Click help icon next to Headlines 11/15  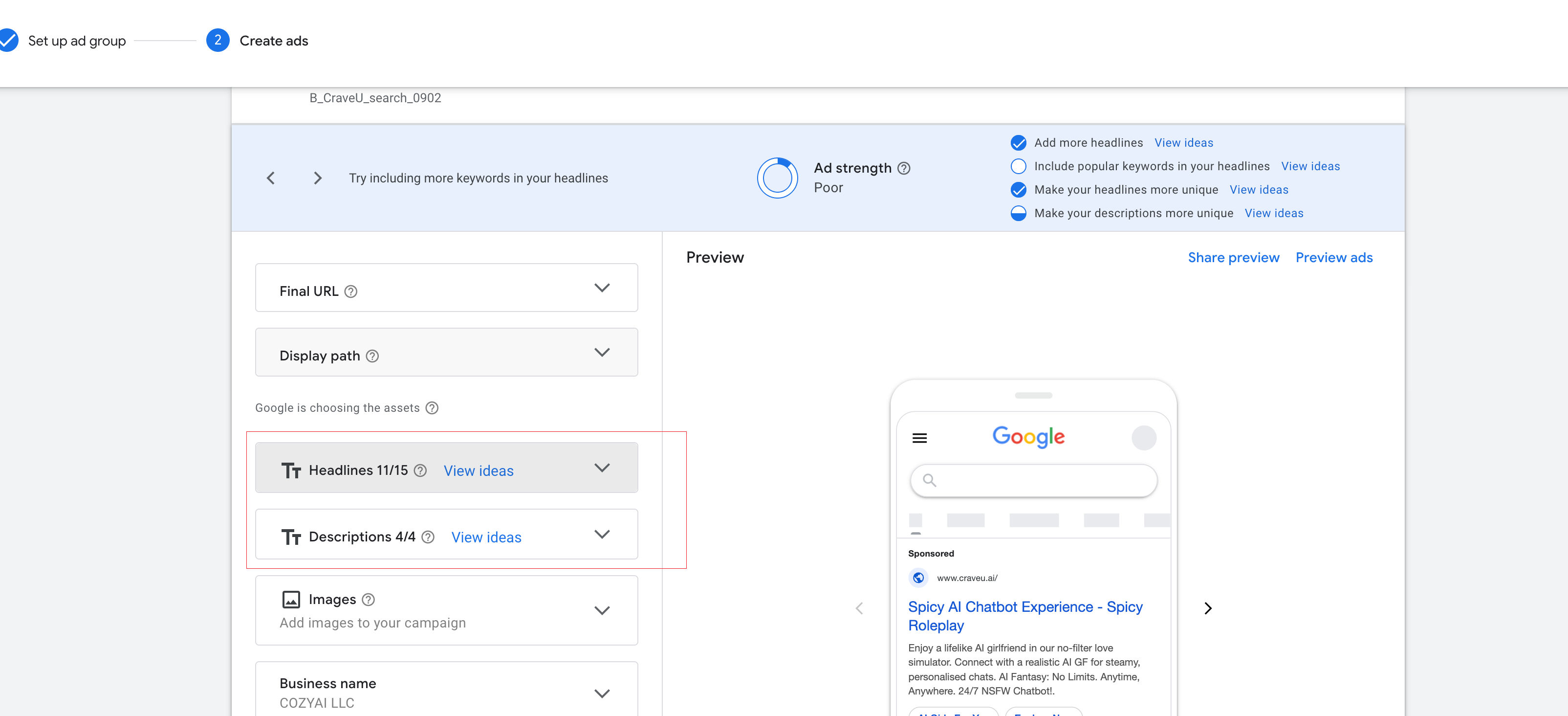[420, 470]
